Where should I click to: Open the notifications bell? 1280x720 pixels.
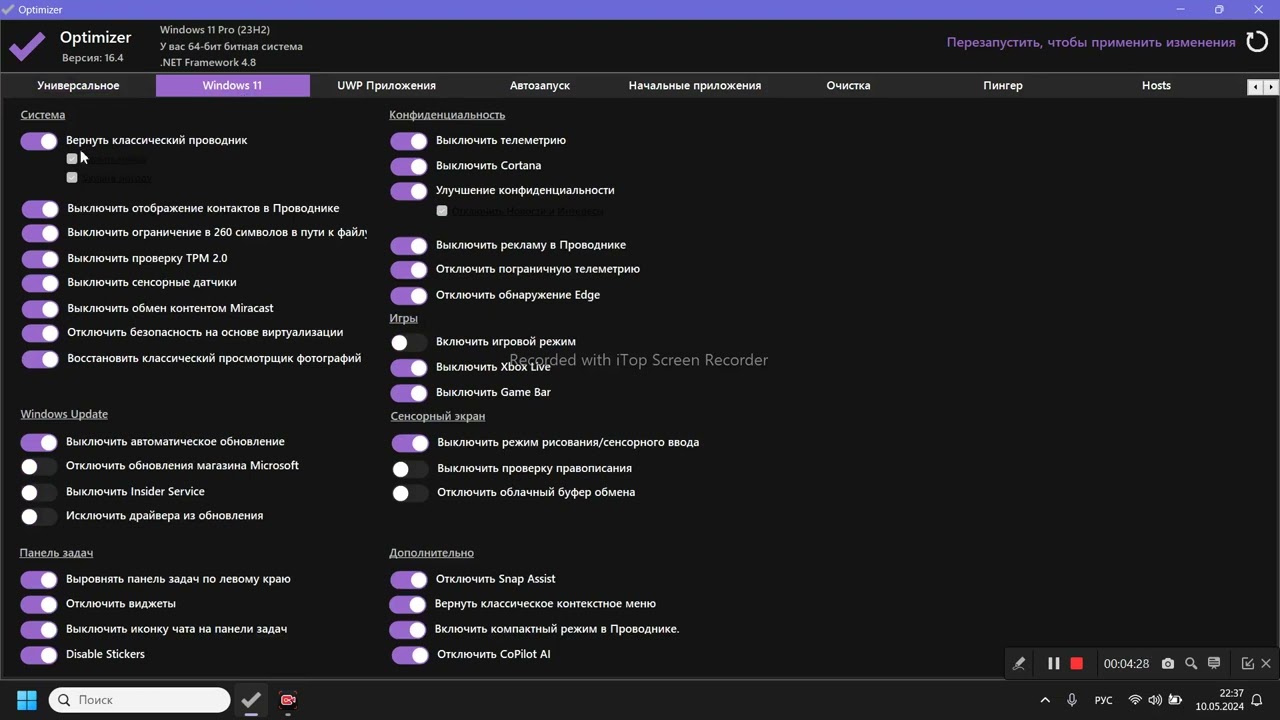click(1258, 700)
